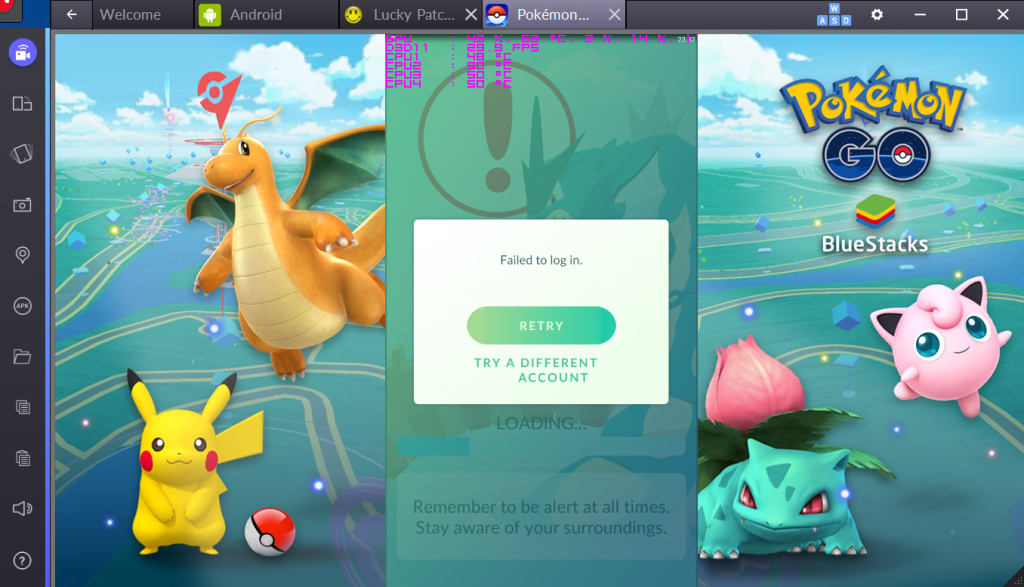Click the 'Failed to log in.' message
This screenshot has height=587, width=1024.
[x=541, y=260]
